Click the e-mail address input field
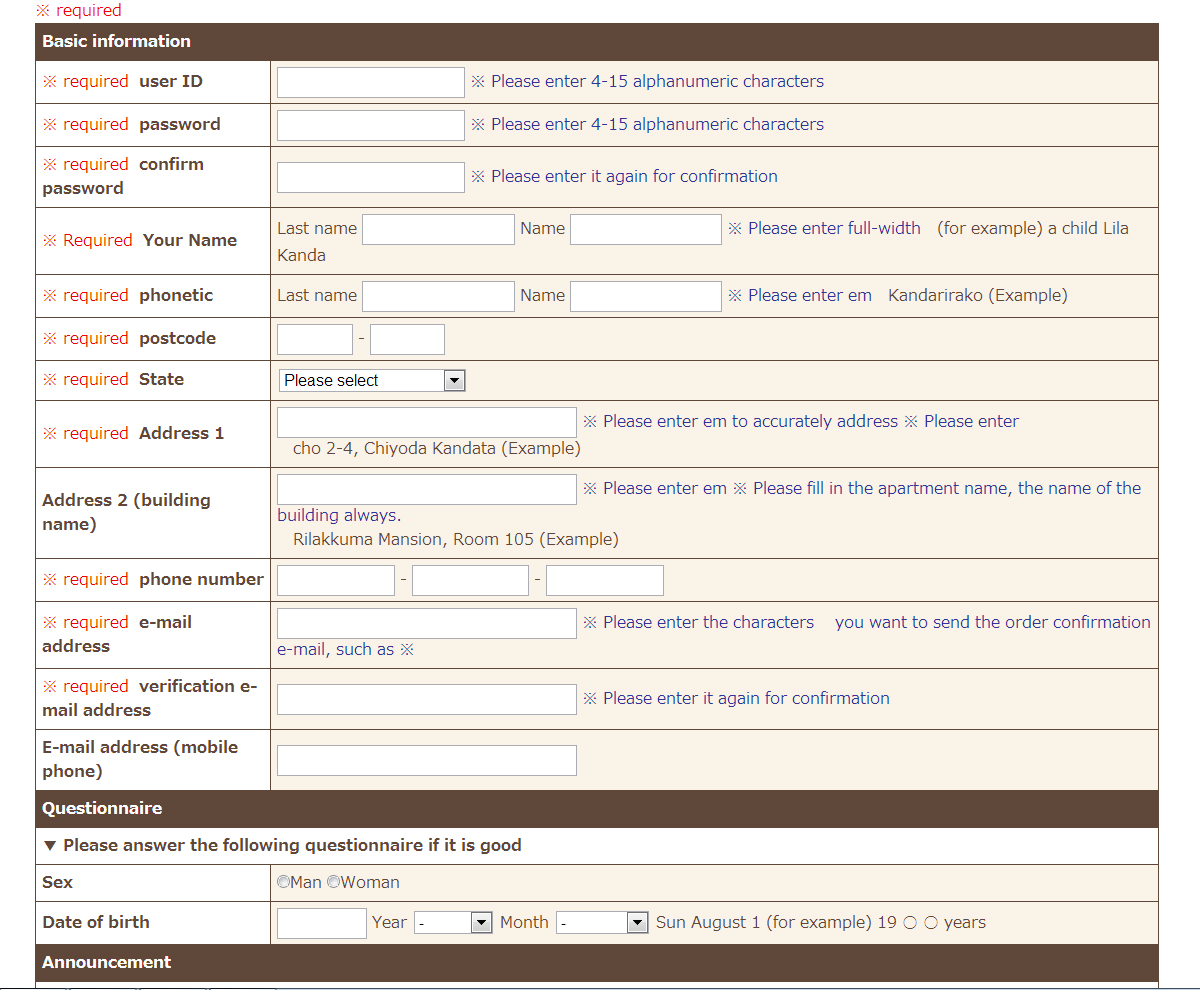 426,623
